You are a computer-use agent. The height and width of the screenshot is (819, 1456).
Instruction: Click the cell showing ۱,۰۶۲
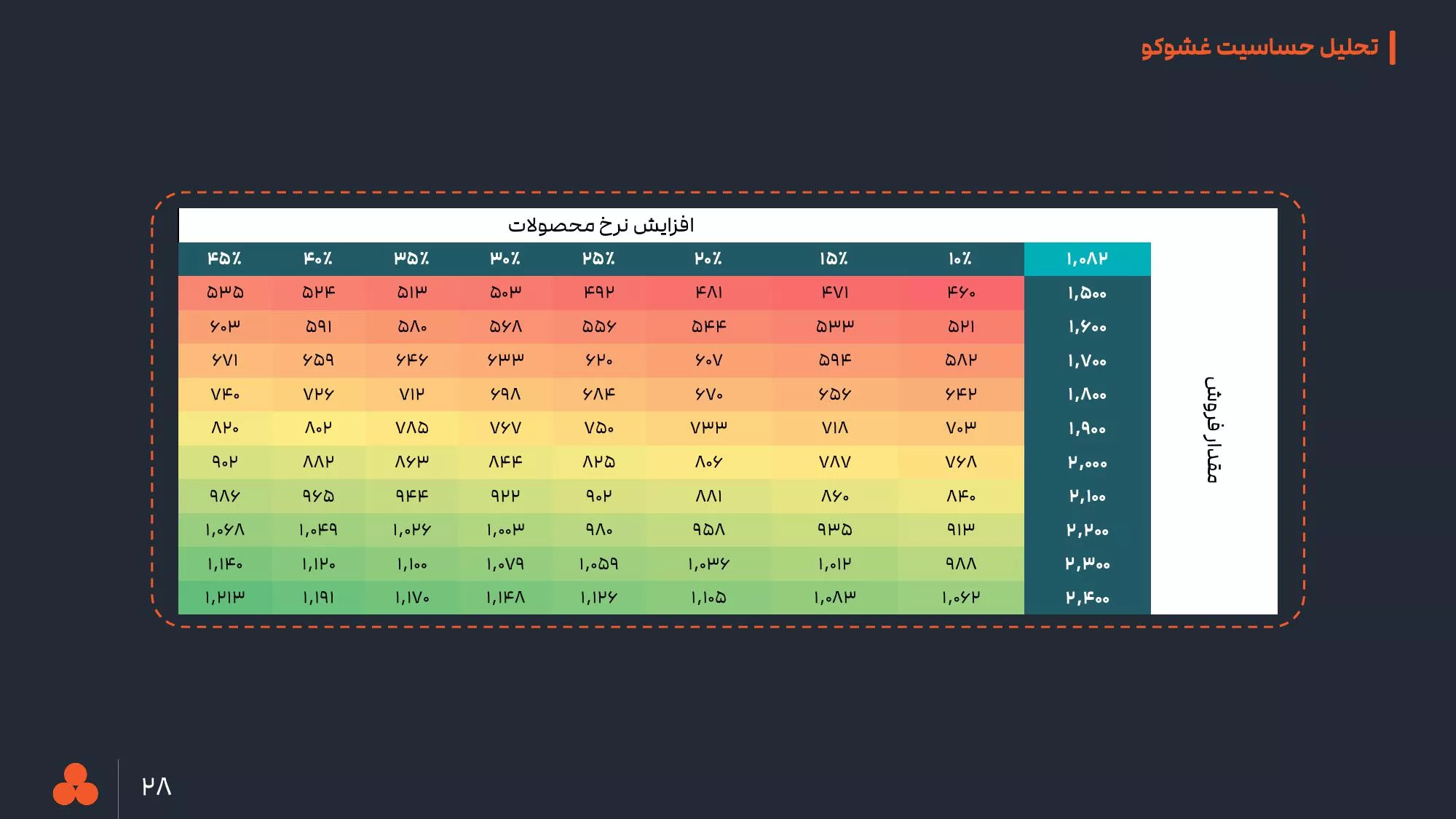tap(960, 598)
